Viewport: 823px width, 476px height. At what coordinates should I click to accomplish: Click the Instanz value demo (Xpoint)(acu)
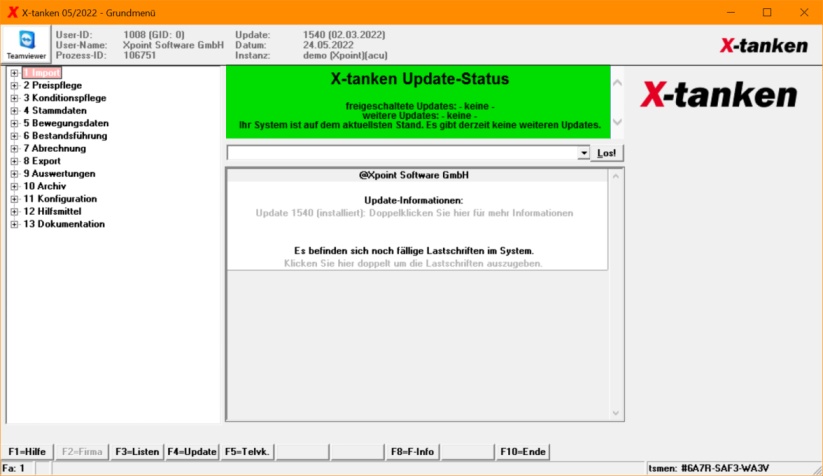(x=345, y=56)
